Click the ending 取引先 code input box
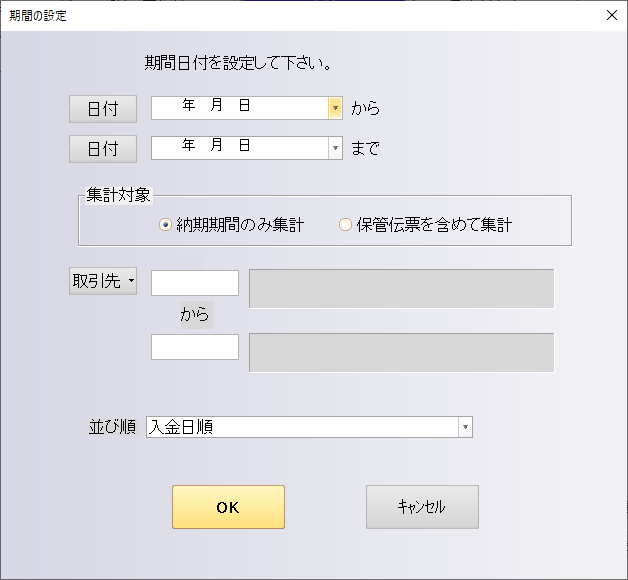The width and height of the screenshot is (628, 580). coord(195,347)
